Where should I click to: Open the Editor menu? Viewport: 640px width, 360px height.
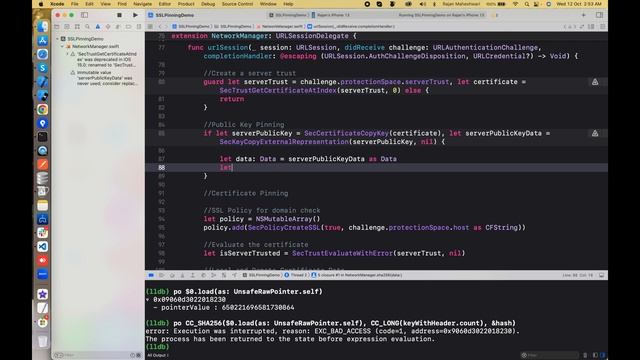coord(164,4)
